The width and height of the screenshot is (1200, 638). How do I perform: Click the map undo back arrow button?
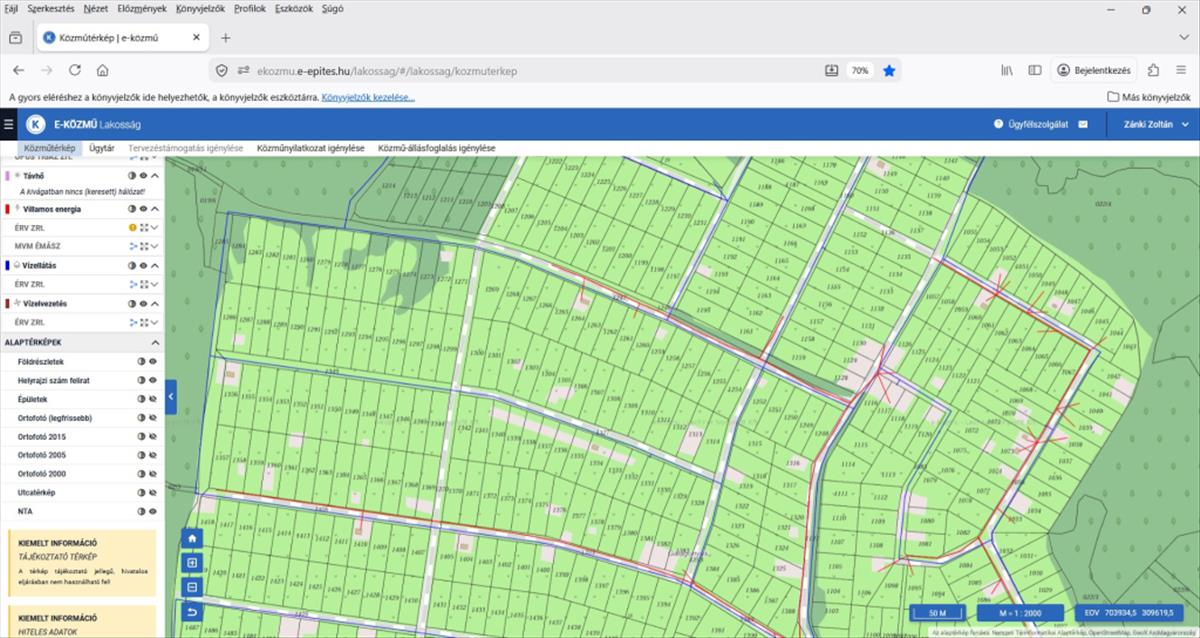(192, 612)
